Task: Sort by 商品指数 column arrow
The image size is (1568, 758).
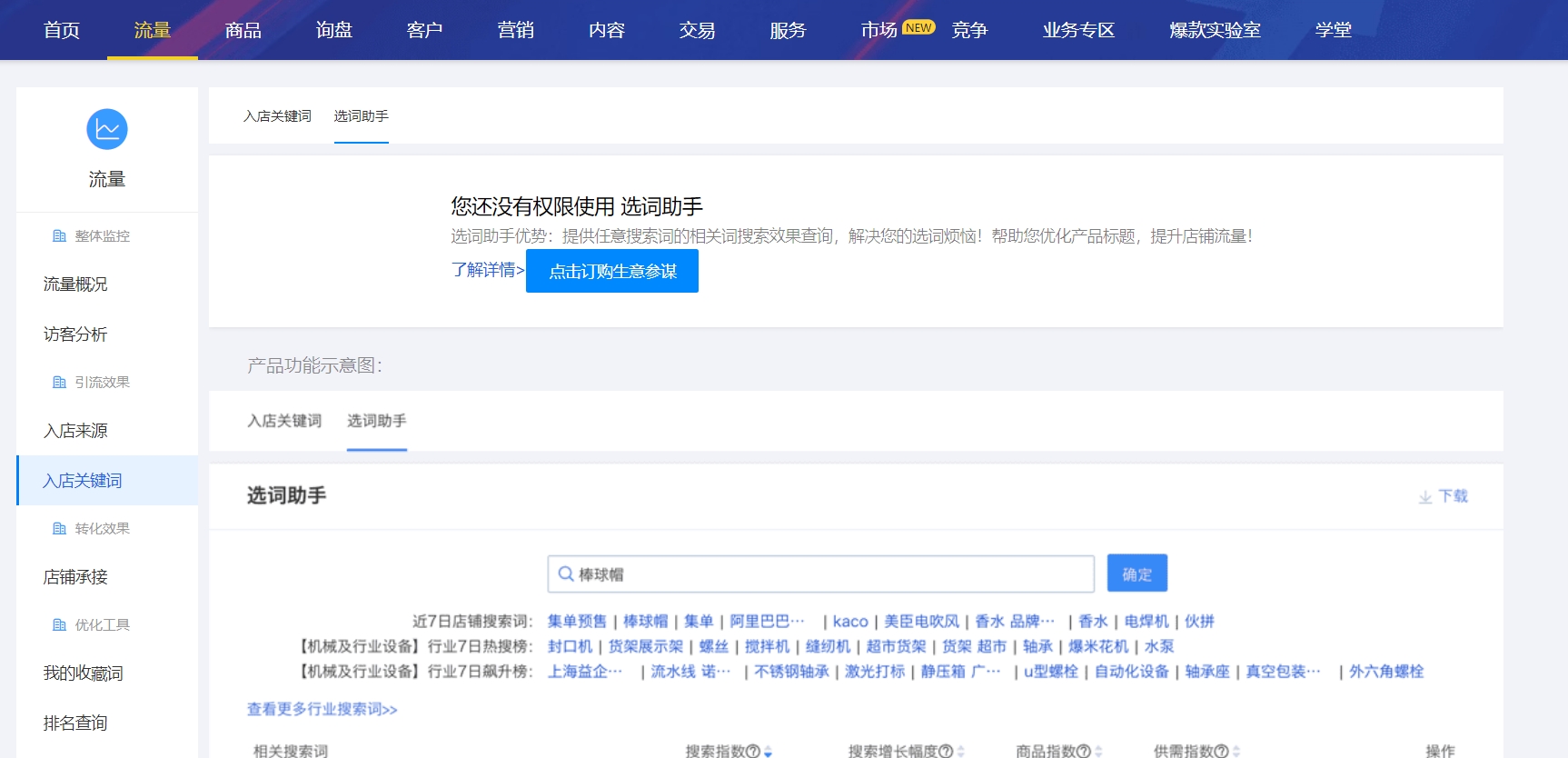Action: 1099,752
